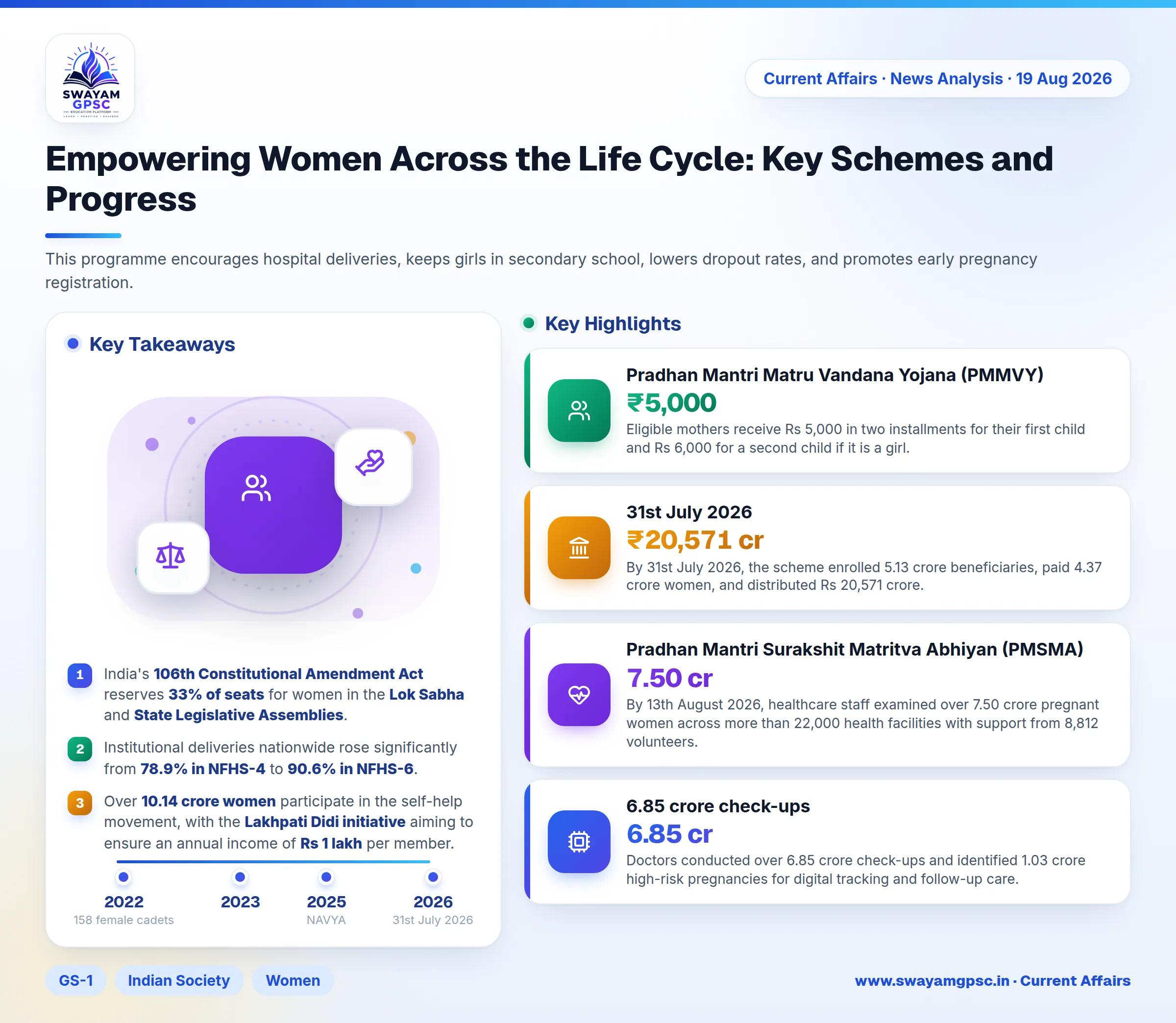The image size is (1176, 1023).
Task: Open Current Affairs · News Analysis date pill
Action: [937, 78]
